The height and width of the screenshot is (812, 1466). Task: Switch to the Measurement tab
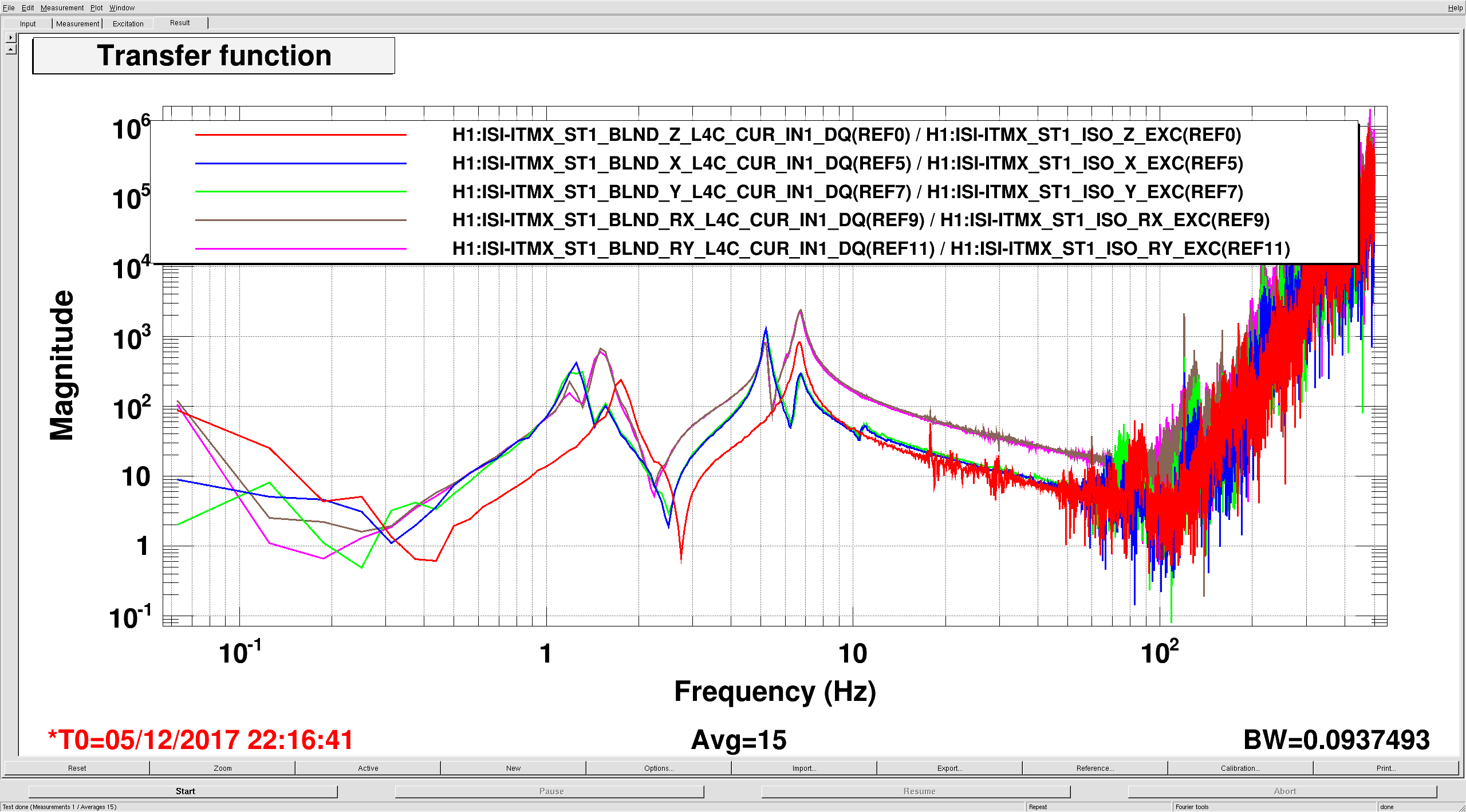(x=77, y=23)
